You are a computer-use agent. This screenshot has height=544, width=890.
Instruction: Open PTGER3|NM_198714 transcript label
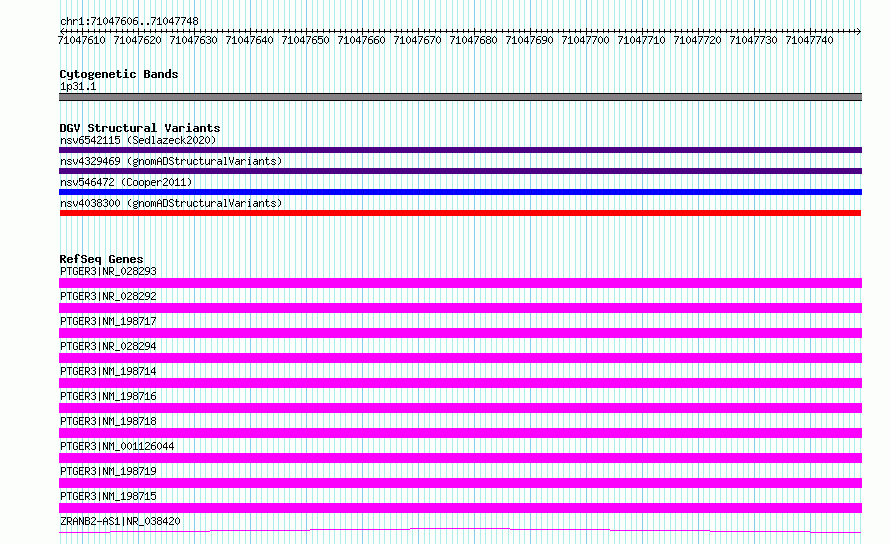coord(108,371)
